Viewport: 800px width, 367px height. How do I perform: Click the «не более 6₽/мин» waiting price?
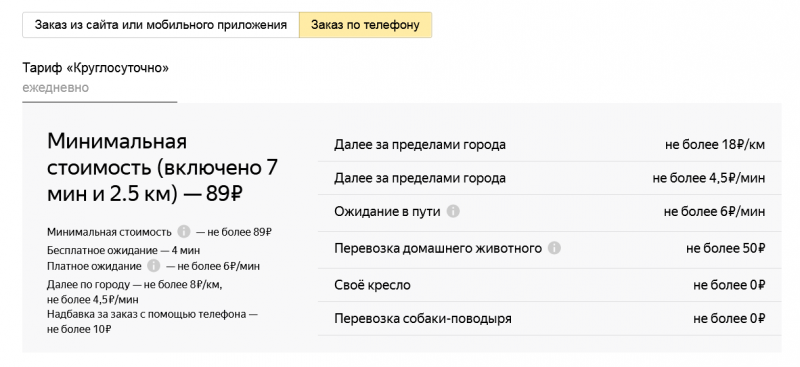(x=714, y=211)
